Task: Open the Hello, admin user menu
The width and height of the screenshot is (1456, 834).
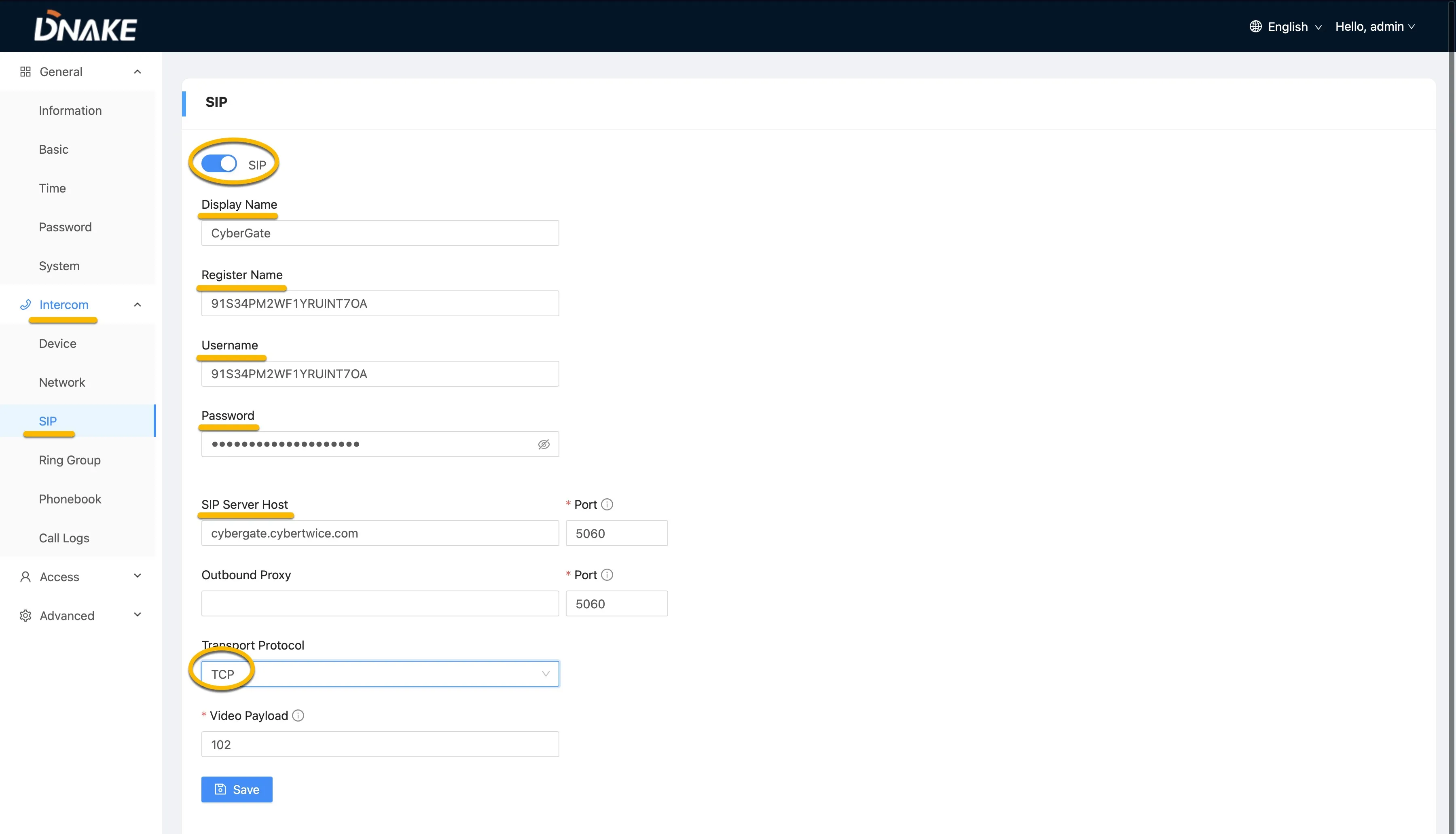Action: (1375, 26)
